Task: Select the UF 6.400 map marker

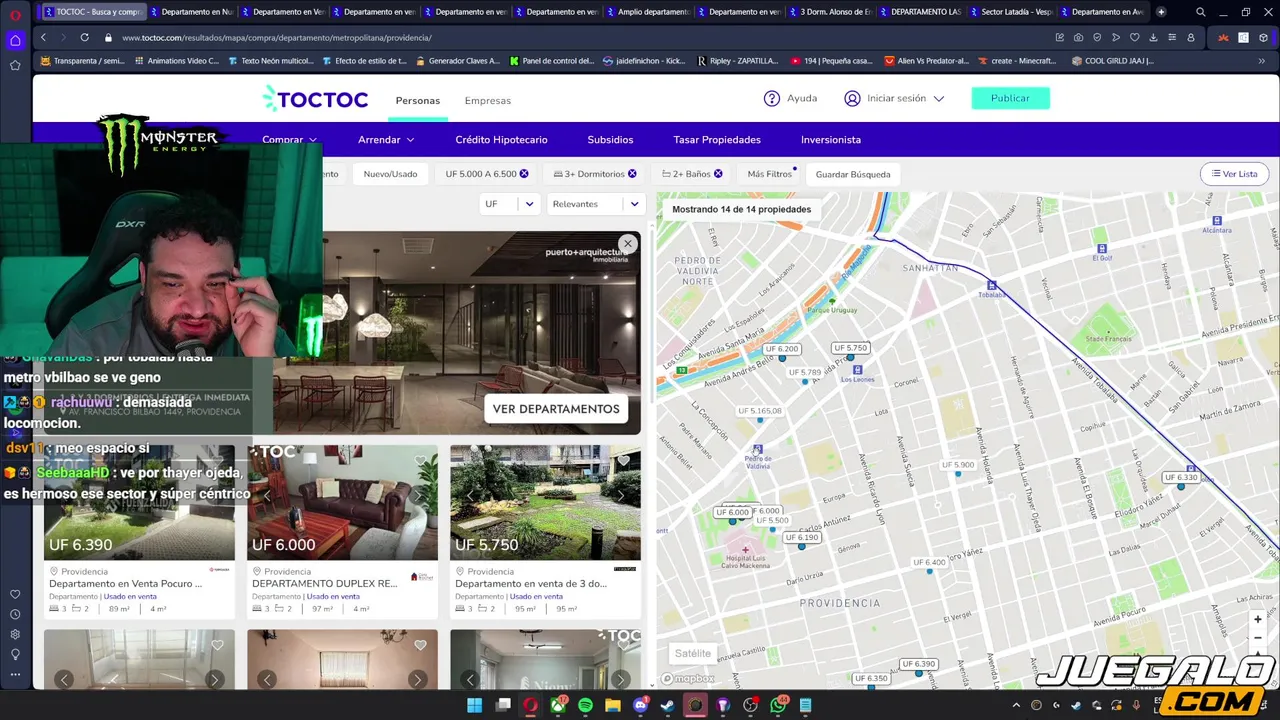Action: 929,562
